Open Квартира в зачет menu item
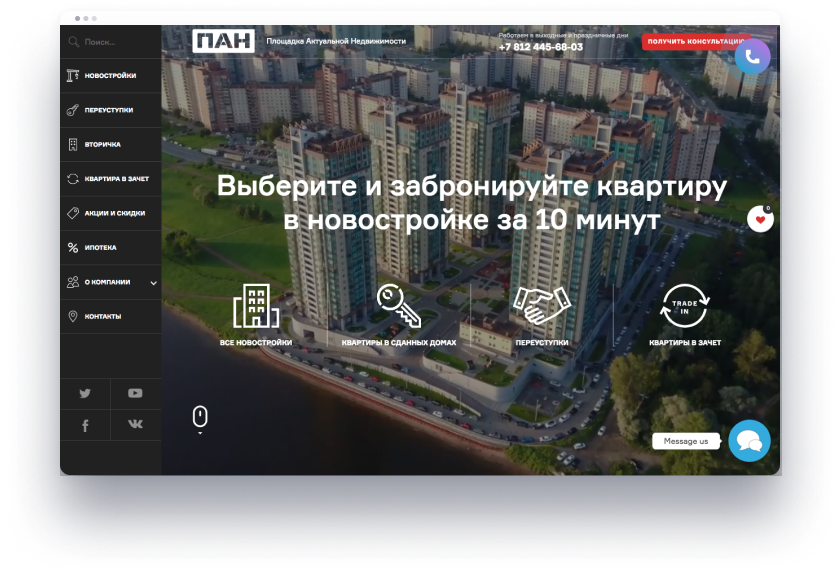Screen dimensions: 840x575 click(x=110, y=178)
